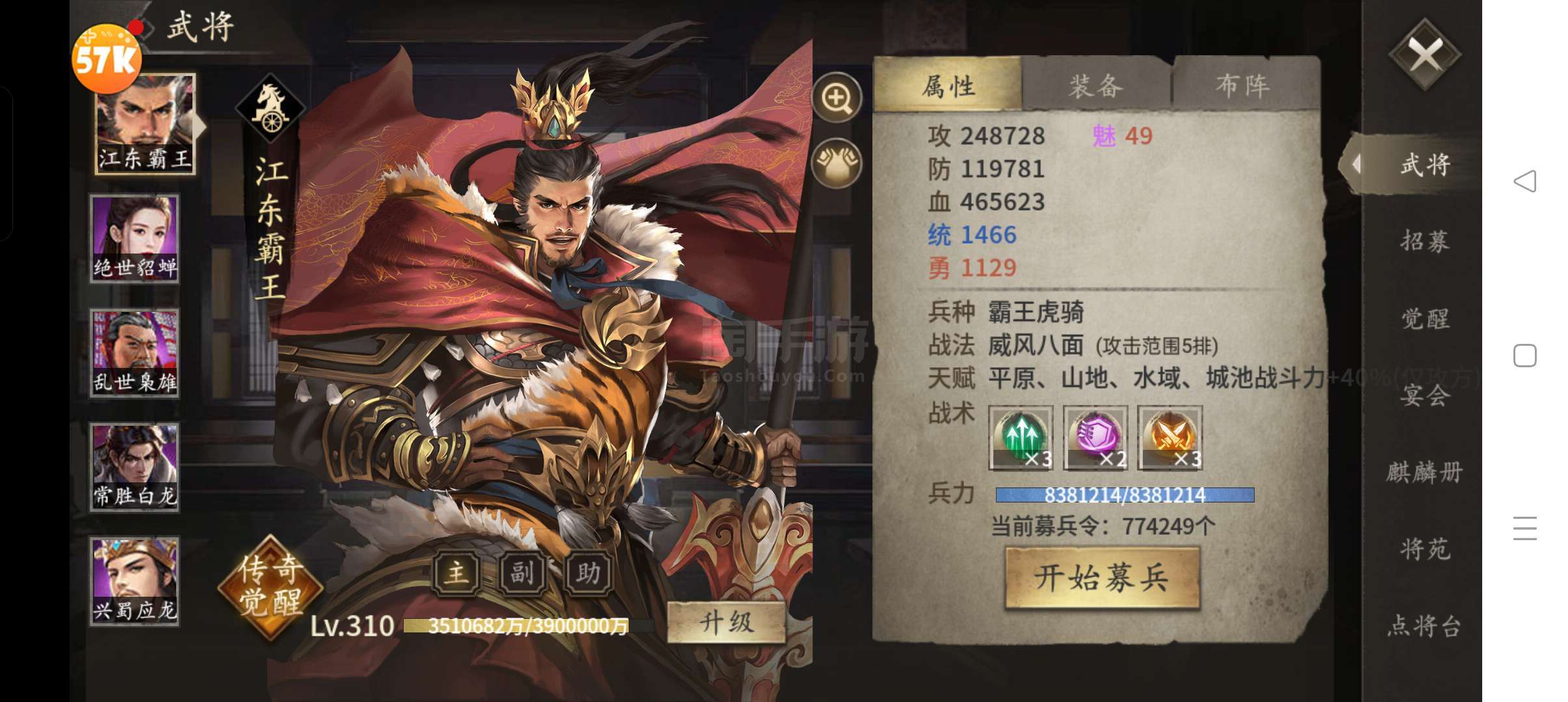Image resolution: width=1568 pixels, height=702 pixels.
Task: Open the 招募 side menu
Action: click(1424, 241)
